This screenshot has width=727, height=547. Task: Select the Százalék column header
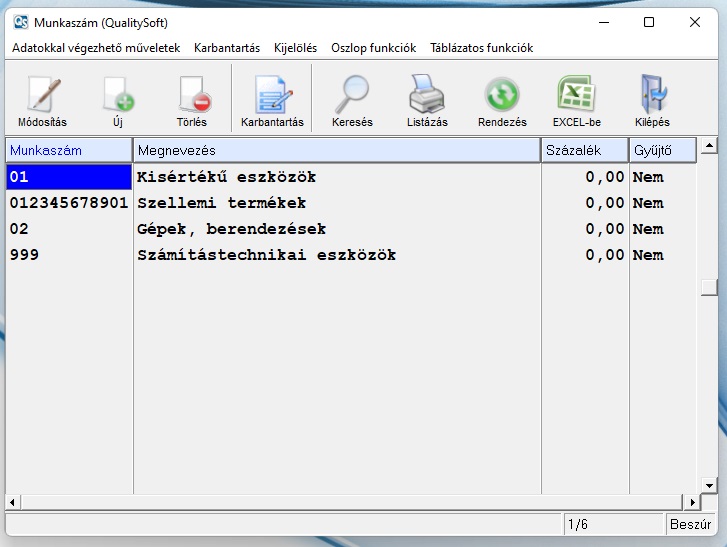[584, 150]
